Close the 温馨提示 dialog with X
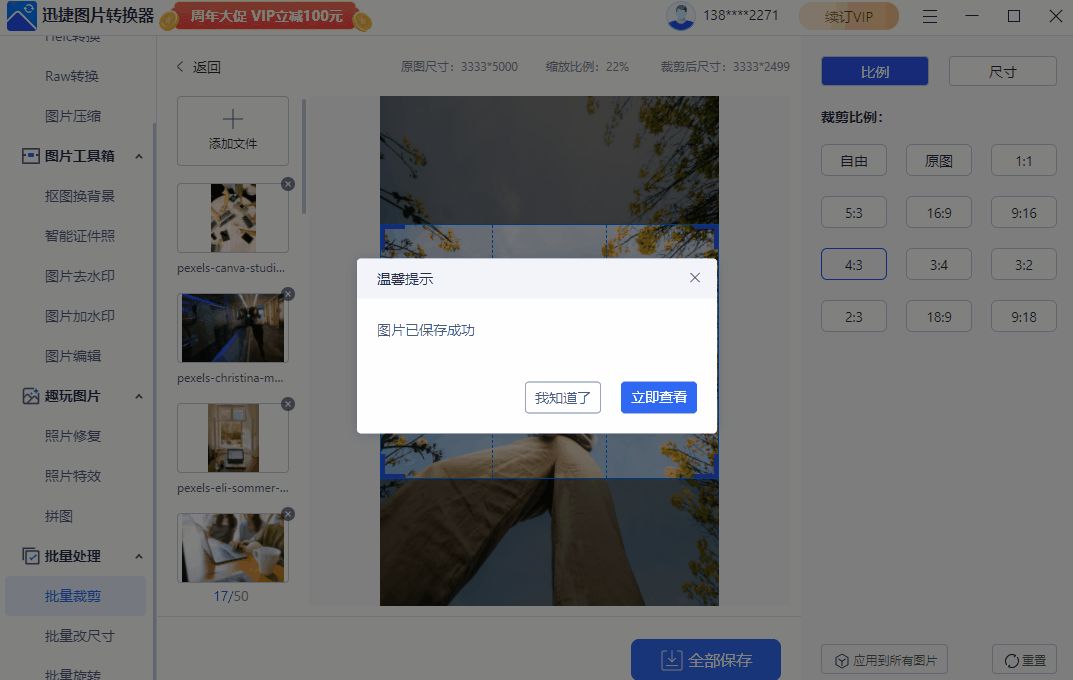 point(695,278)
